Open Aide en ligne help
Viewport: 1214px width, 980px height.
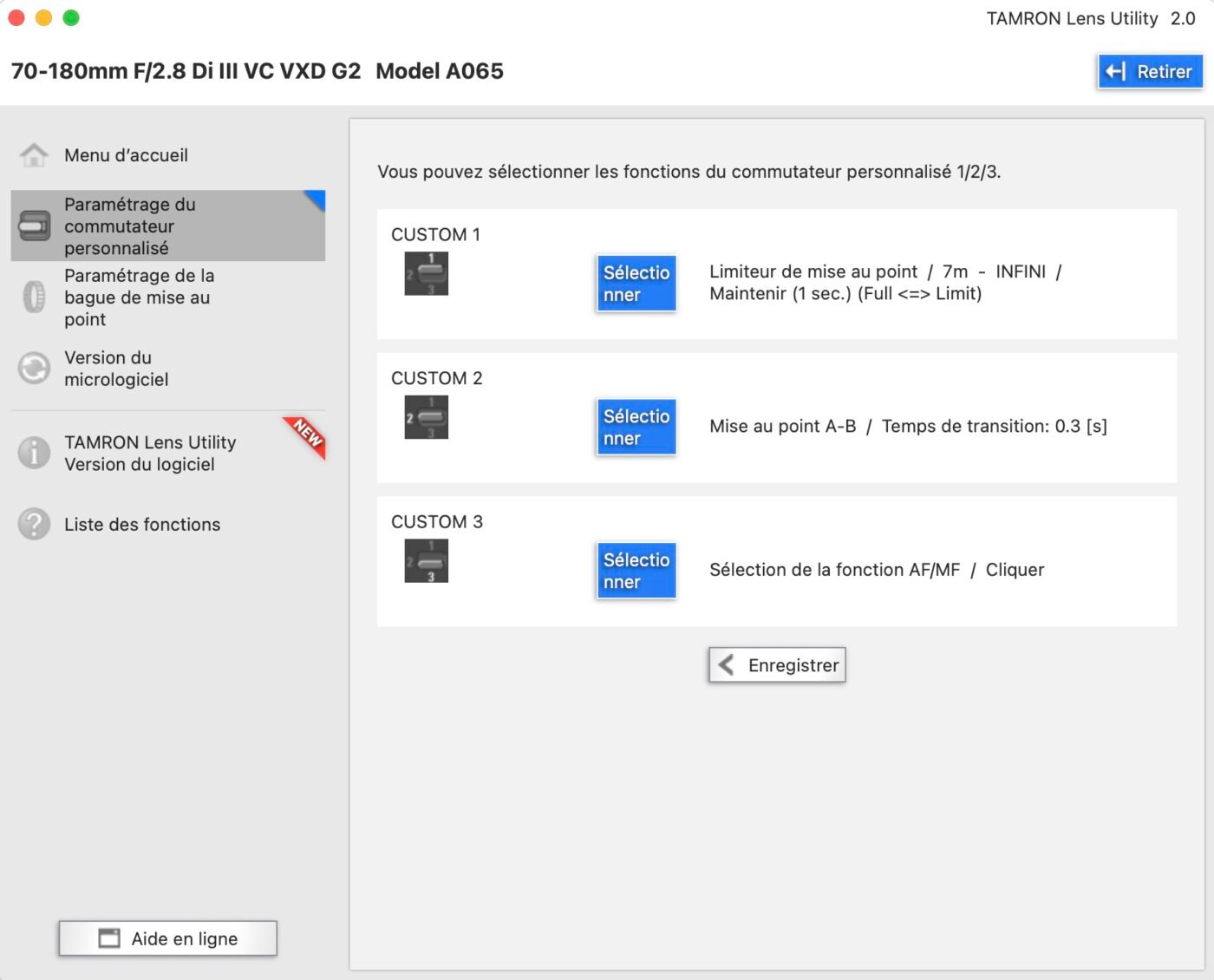tap(168, 938)
